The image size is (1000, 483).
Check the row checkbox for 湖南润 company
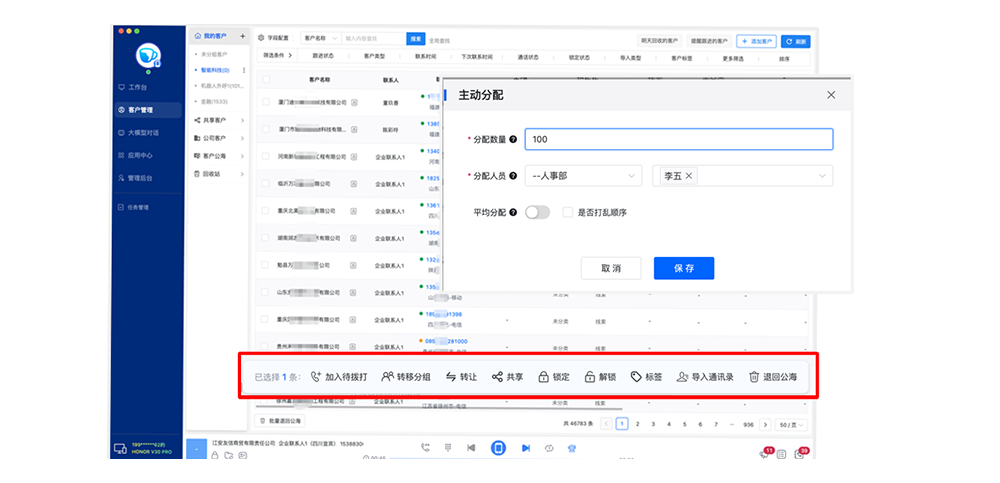[266, 238]
